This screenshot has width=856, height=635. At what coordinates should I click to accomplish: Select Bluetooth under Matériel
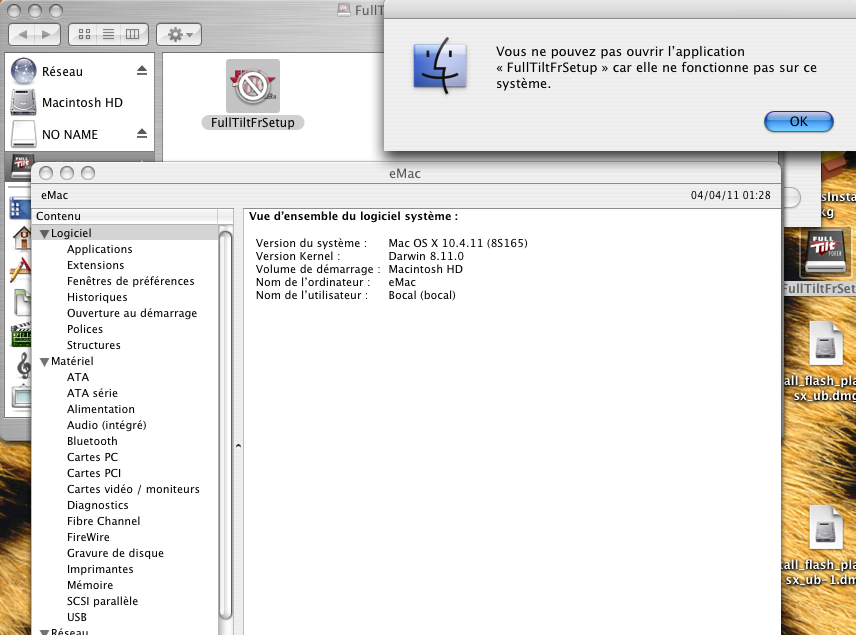pos(92,441)
